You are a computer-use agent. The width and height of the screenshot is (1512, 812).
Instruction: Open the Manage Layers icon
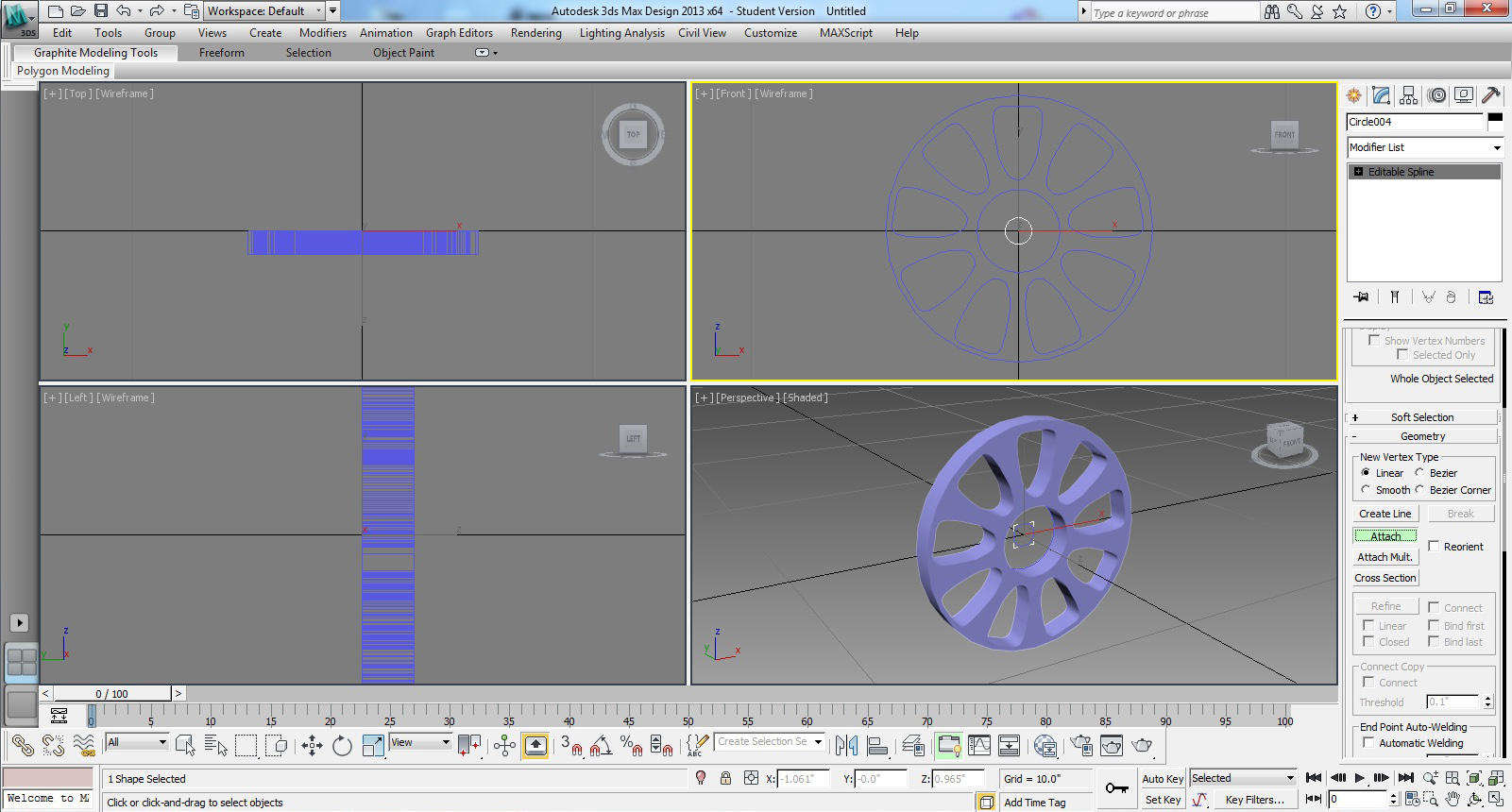(x=913, y=746)
